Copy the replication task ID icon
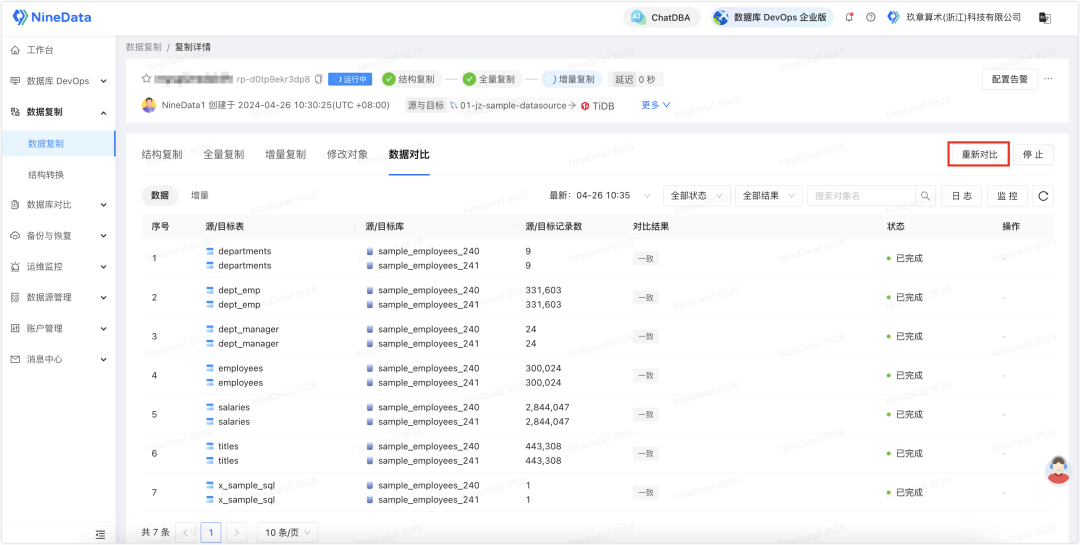Viewport: 1080px width, 545px height. (318, 79)
